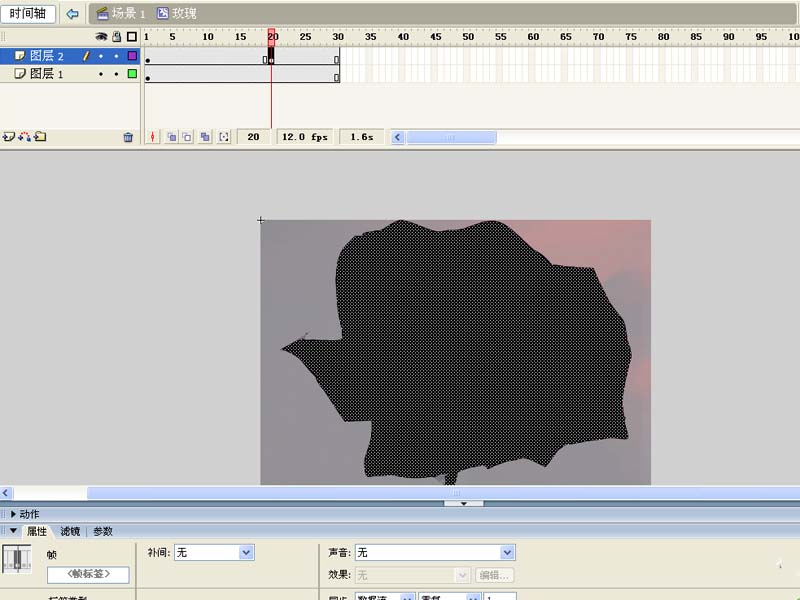Click the timeline panel grip handle
This screenshot has height=600, width=800.
pos(4,37)
